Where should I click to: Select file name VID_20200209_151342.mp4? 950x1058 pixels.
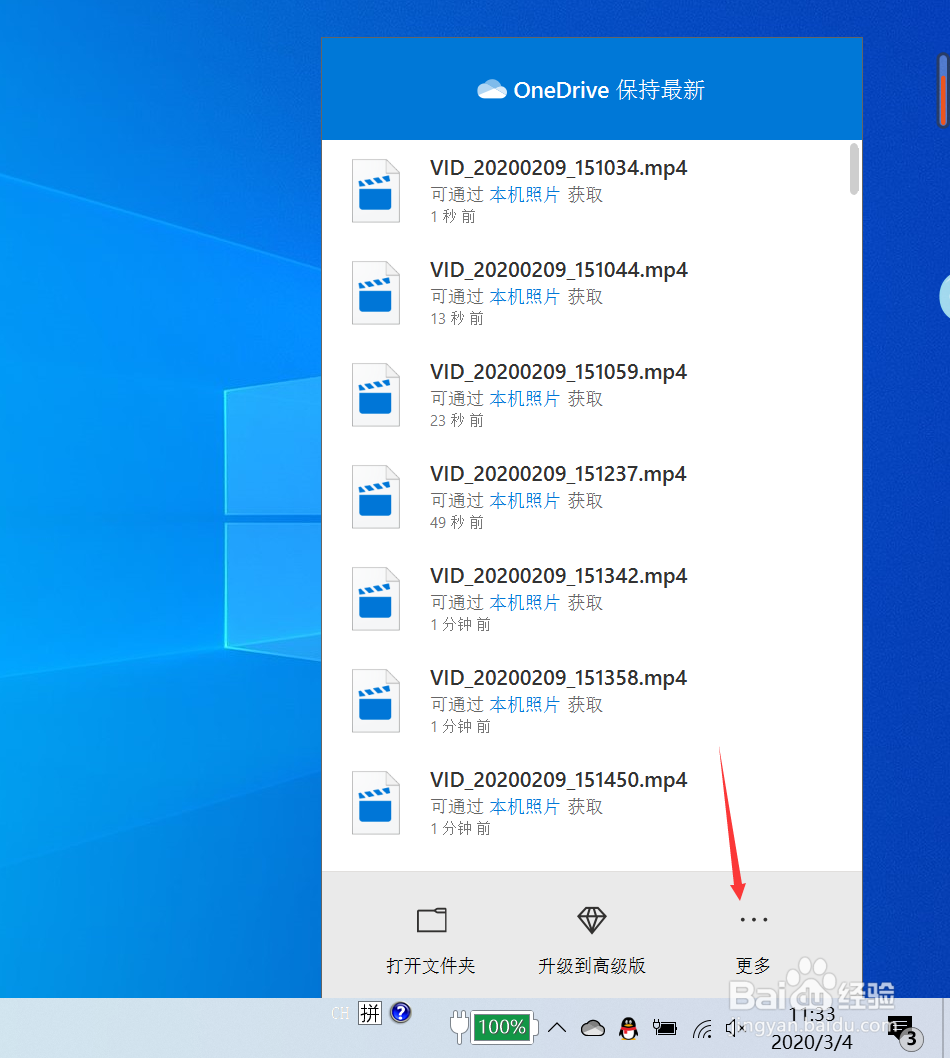559,576
